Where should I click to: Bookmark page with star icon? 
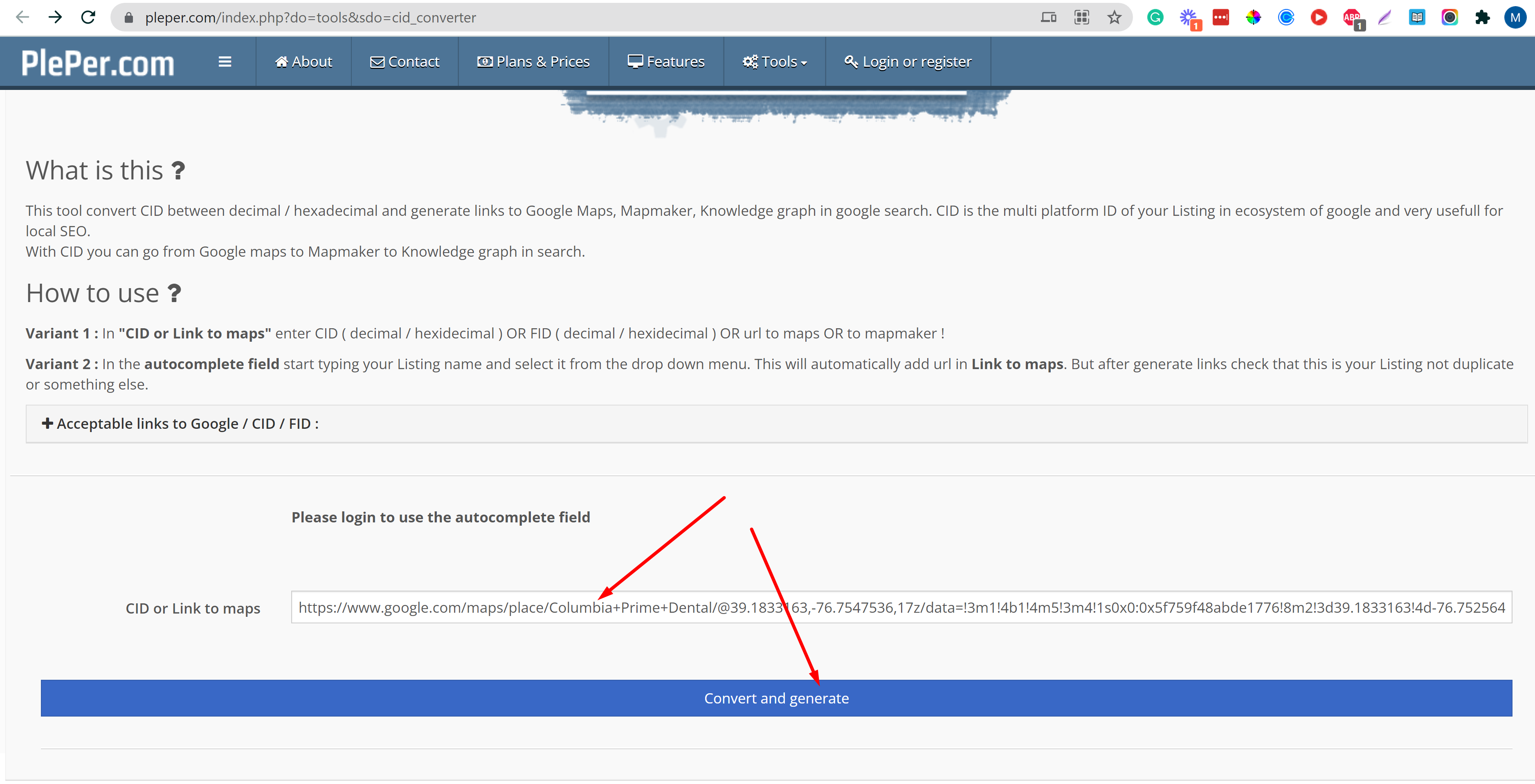pos(1114,17)
